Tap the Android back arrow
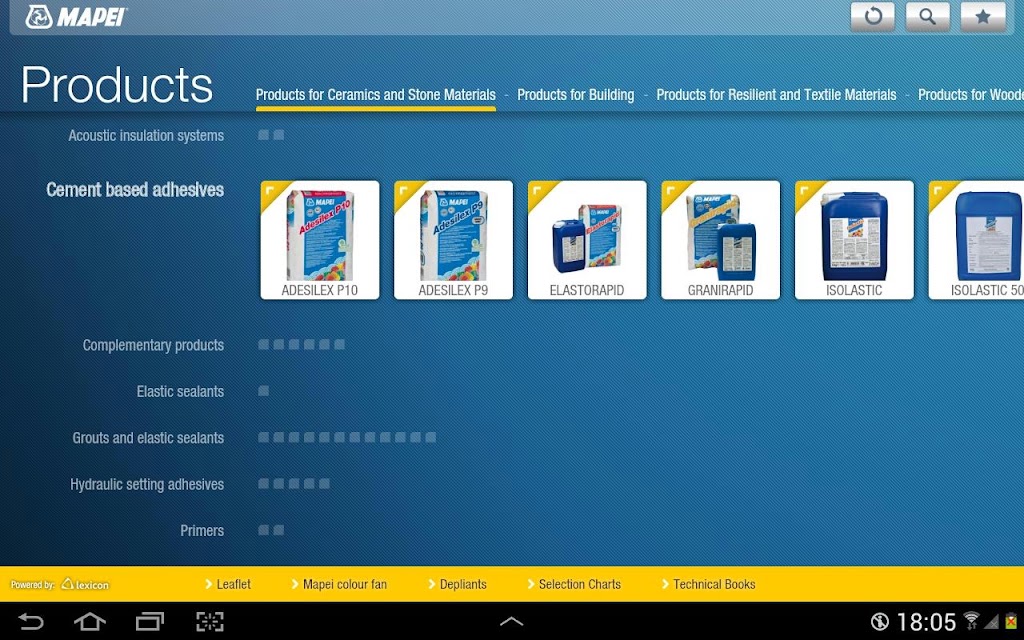 coord(30,621)
